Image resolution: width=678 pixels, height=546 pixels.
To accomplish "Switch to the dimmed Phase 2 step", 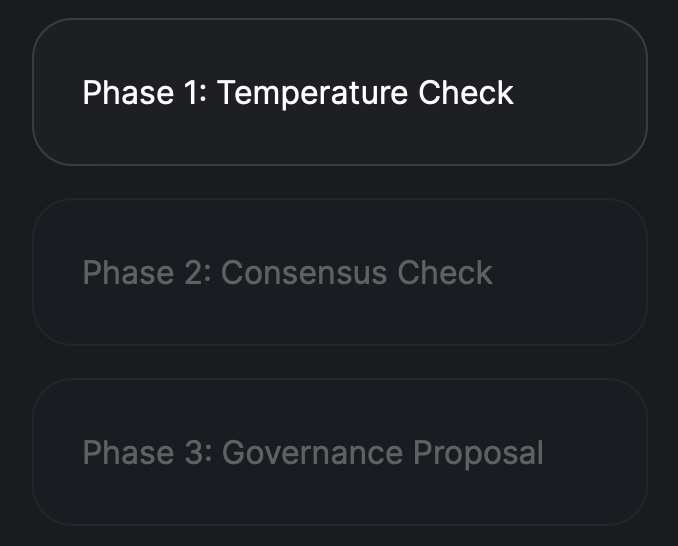I will click(340, 272).
